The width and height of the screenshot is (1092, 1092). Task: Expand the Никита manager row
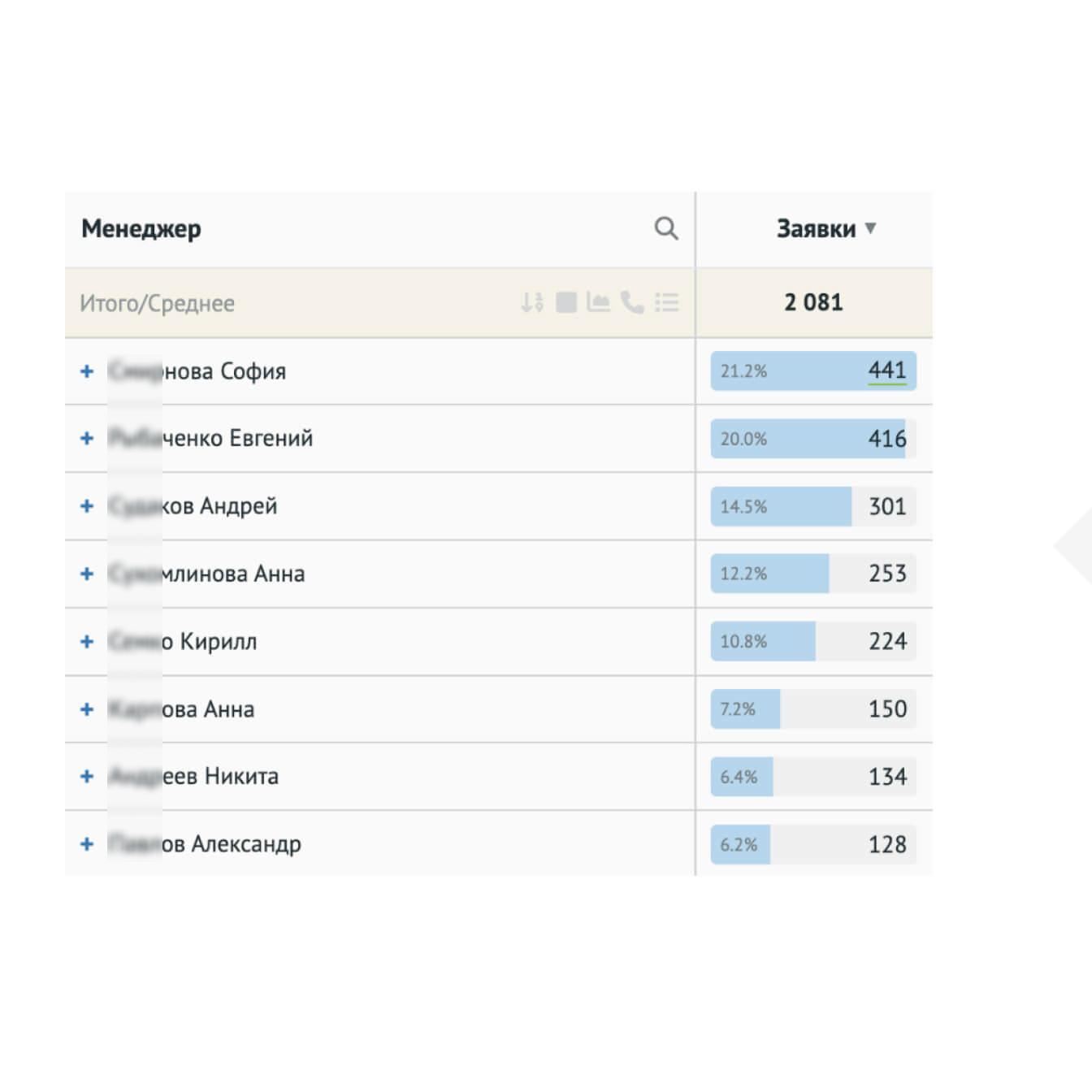[87, 777]
